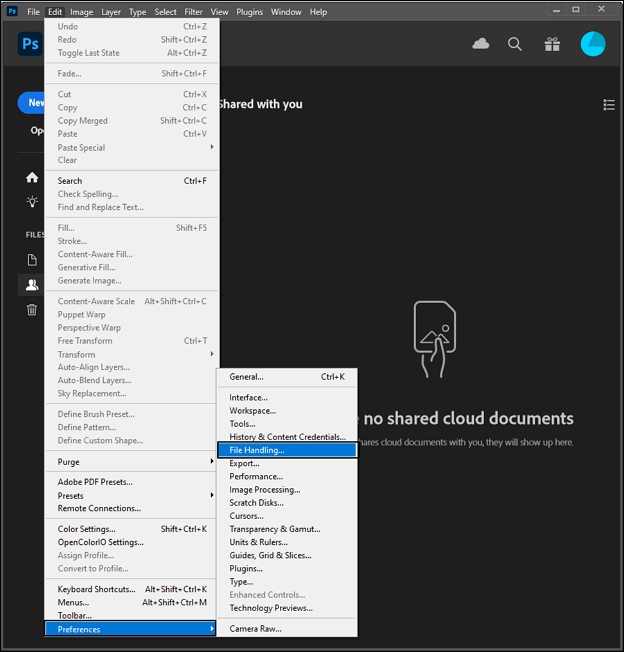Open Tools preferences
The image size is (624, 652).
click(x=287, y=424)
